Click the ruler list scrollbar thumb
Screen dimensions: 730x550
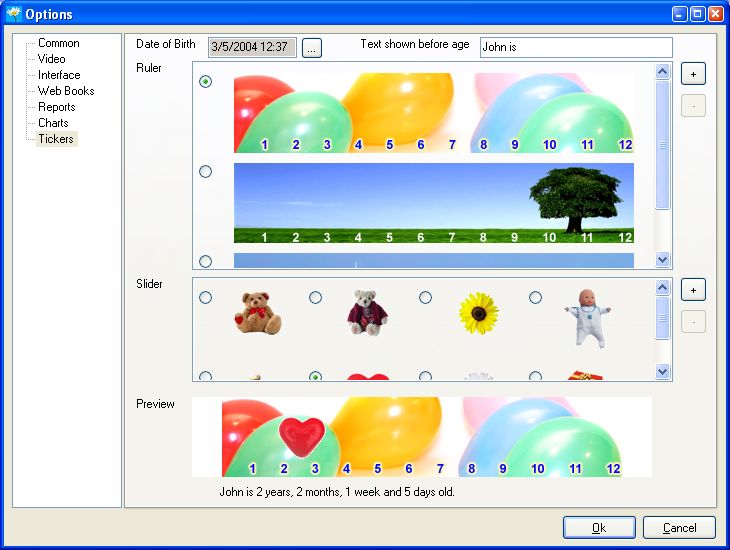click(x=662, y=145)
